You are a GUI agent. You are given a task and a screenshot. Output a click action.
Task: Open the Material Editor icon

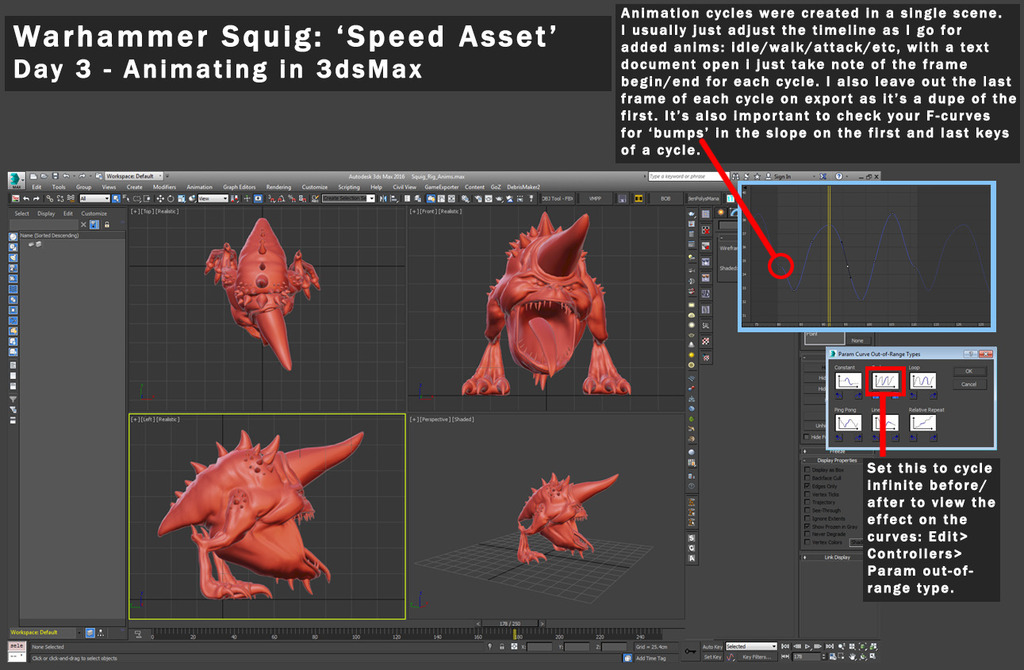(464, 199)
